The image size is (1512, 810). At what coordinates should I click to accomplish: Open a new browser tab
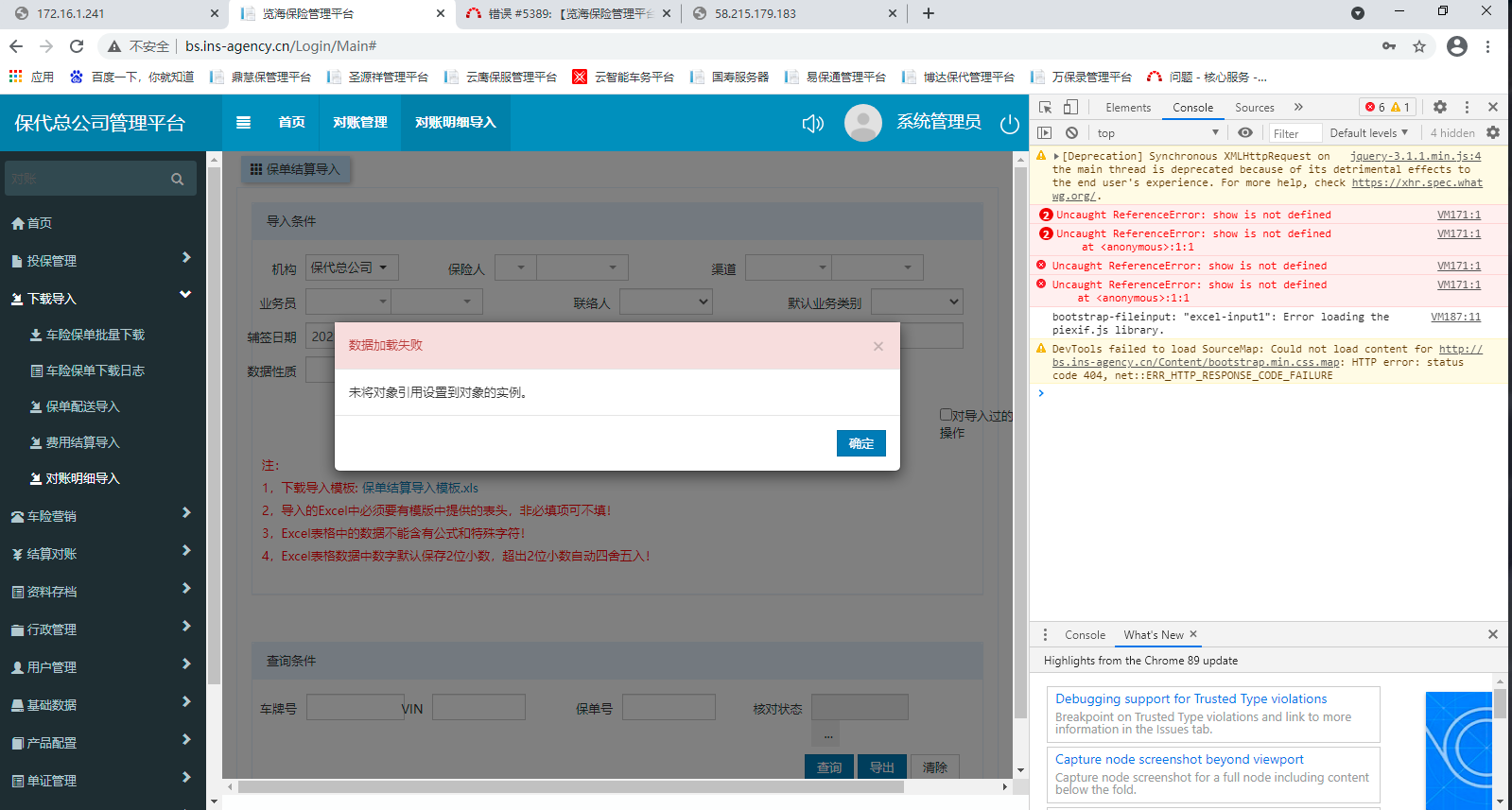pos(929,13)
